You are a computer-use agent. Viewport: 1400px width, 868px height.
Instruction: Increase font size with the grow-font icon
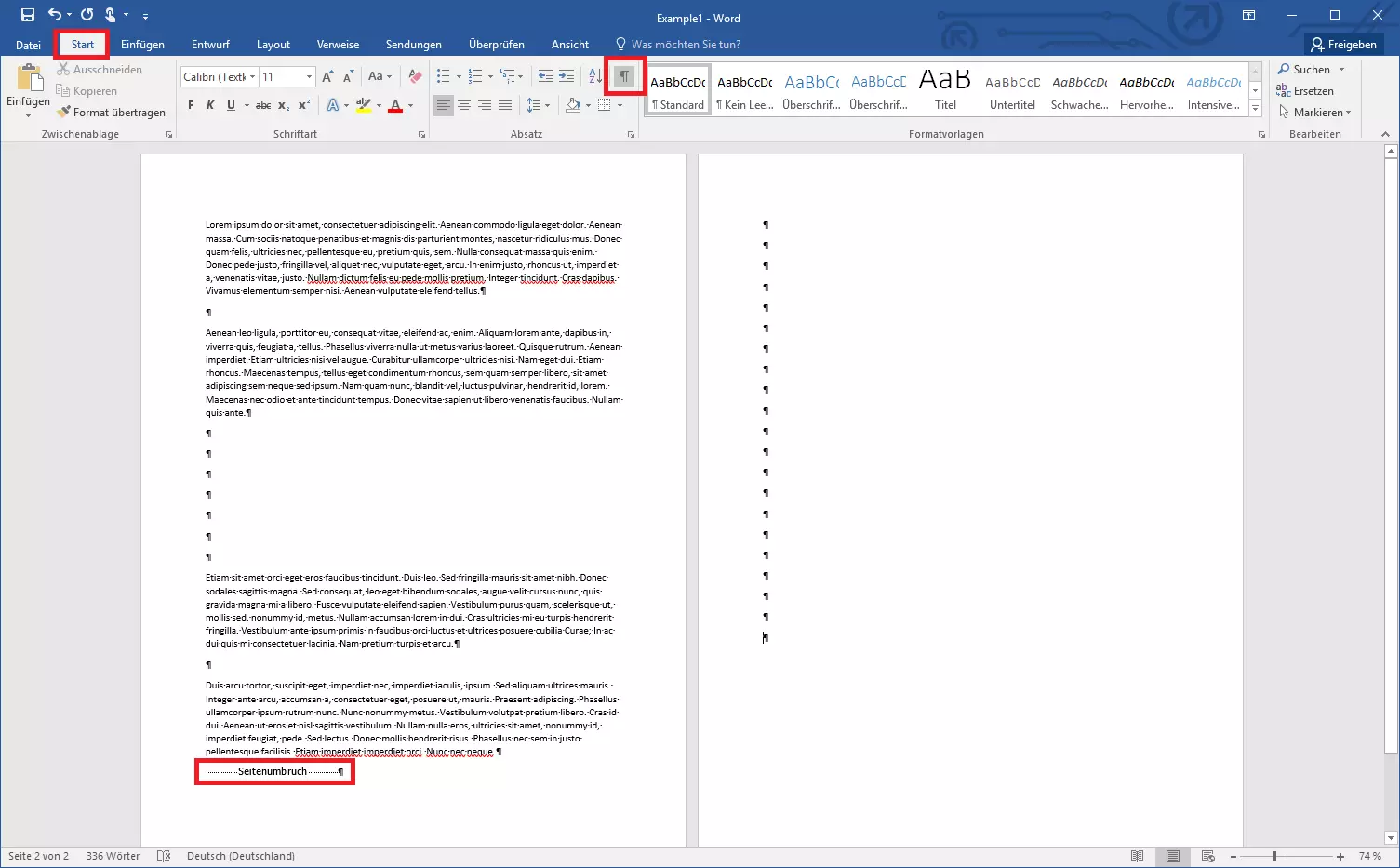(x=327, y=76)
